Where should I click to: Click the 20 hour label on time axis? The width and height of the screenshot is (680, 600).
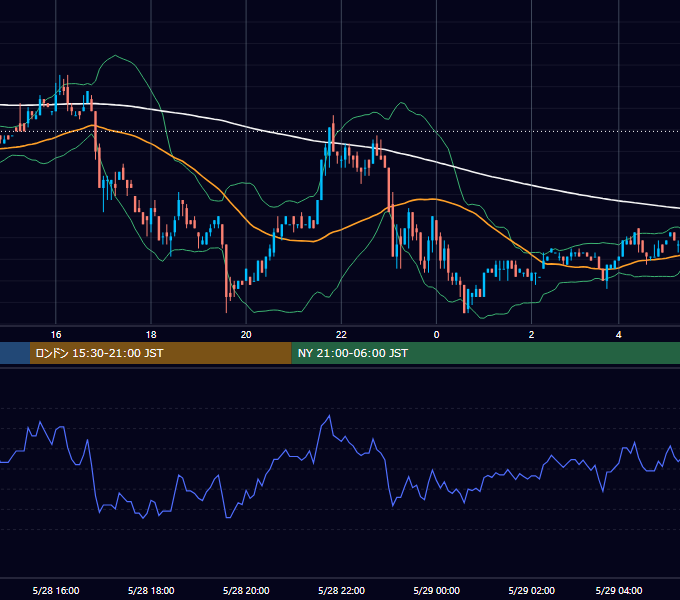[x=246, y=335]
